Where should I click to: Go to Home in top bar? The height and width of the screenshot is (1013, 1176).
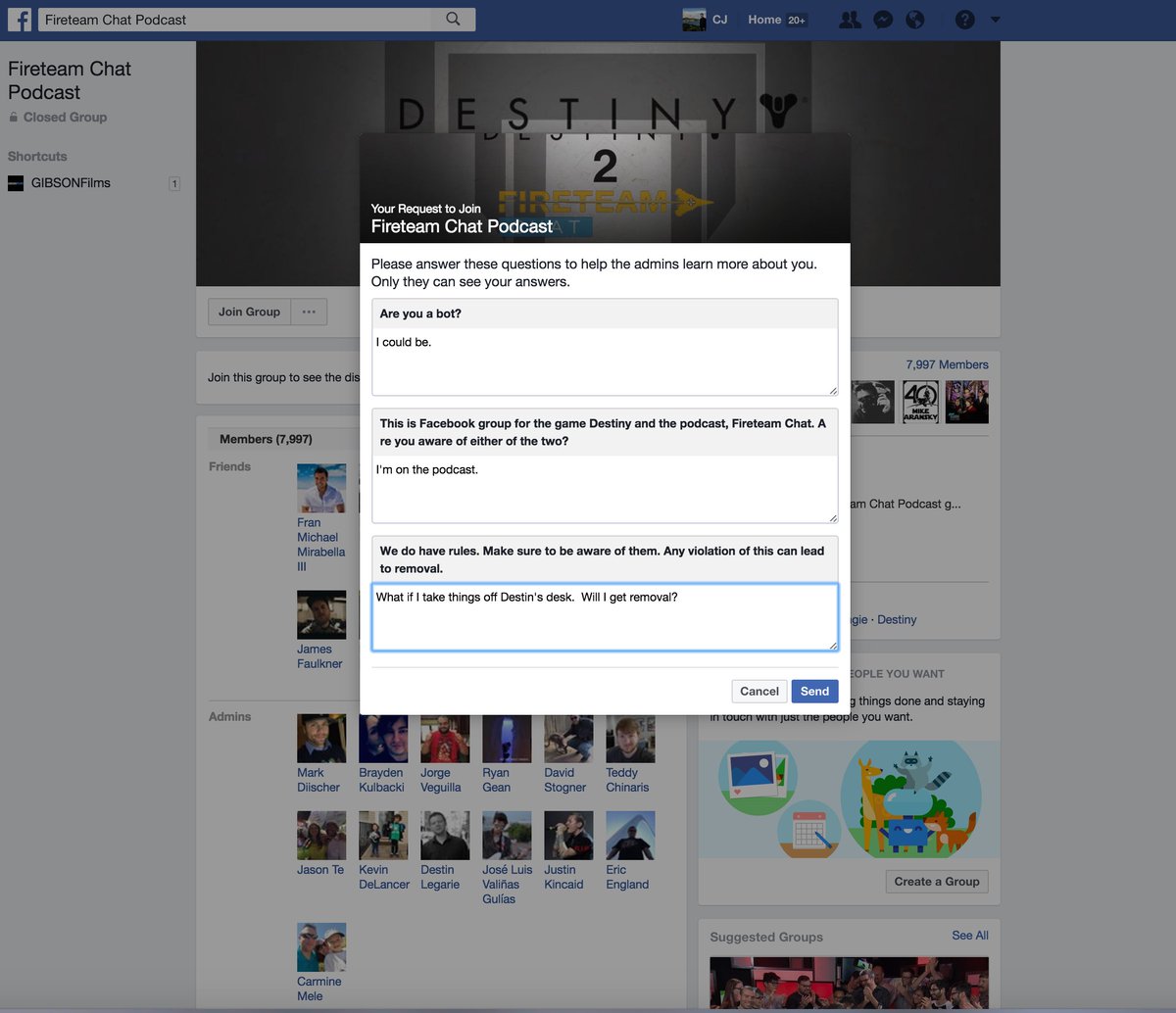click(764, 20)
